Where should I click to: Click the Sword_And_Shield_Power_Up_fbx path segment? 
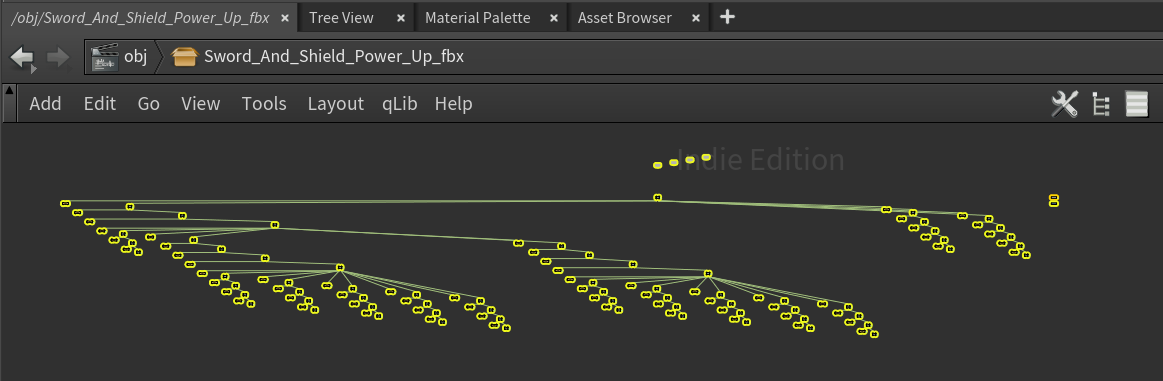coord(334,57)
